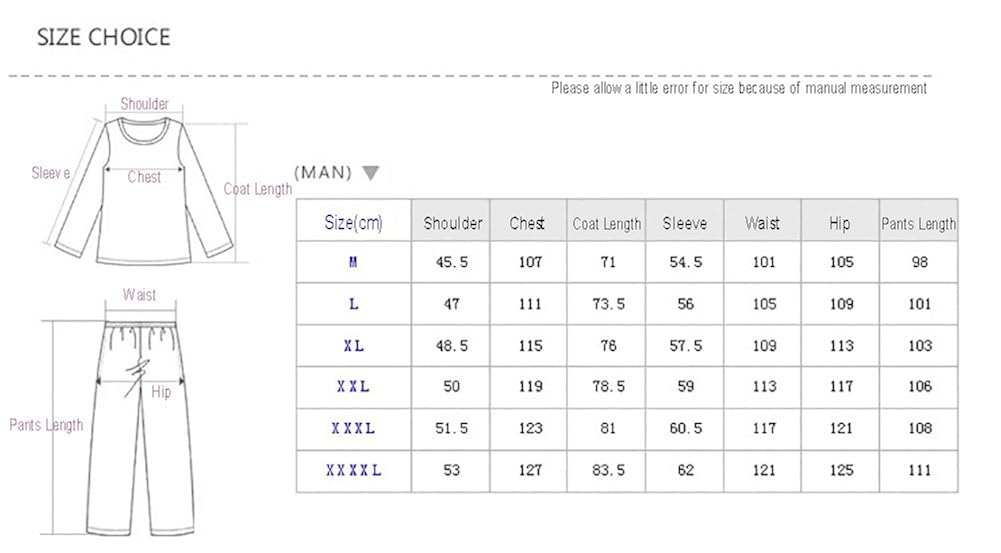Expand the (MAN) dropdown triangle
This screenshot has width=1001, height=553.
tap(370, 173)
